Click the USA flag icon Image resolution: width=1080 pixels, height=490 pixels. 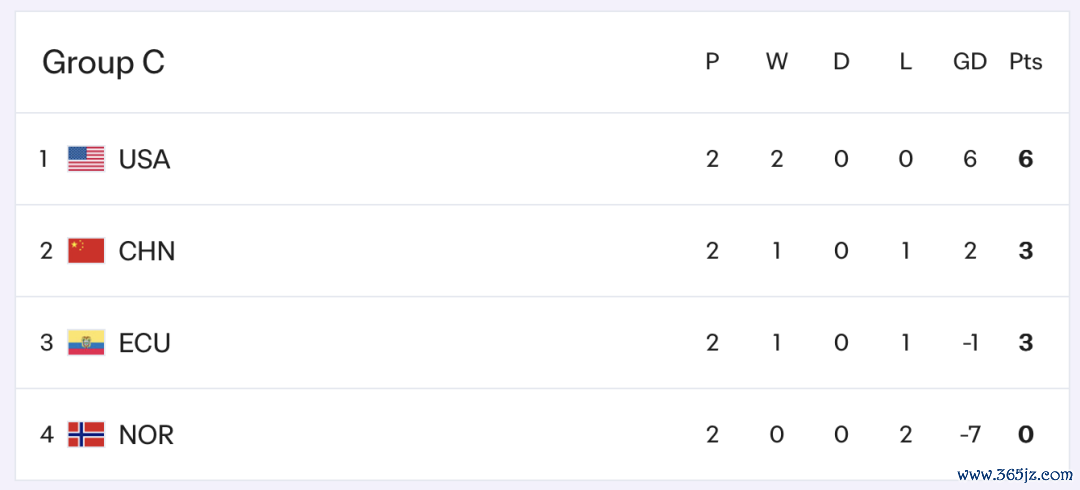click(x=86, y=159)
